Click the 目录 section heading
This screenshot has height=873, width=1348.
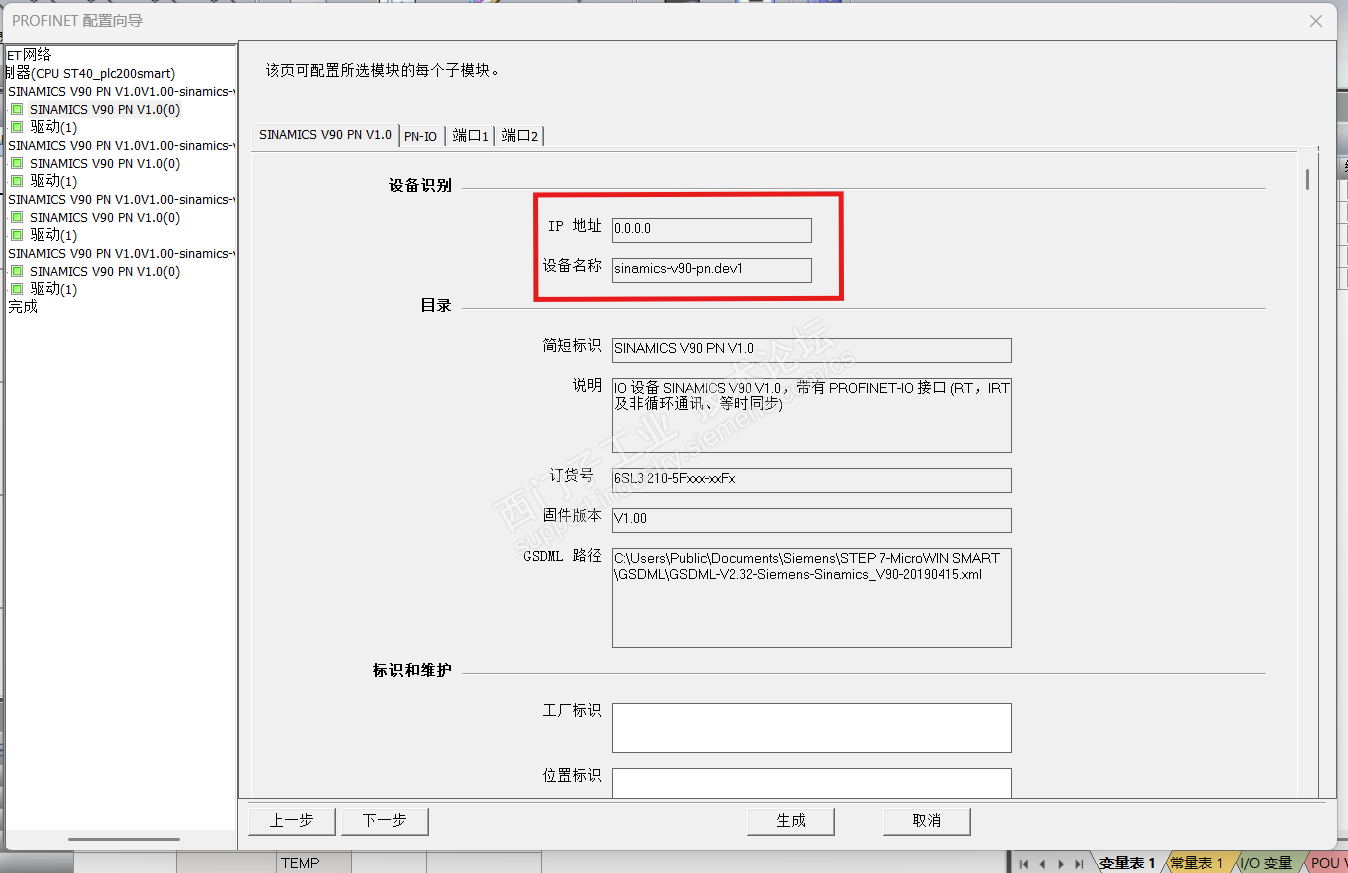click(436, 306)
